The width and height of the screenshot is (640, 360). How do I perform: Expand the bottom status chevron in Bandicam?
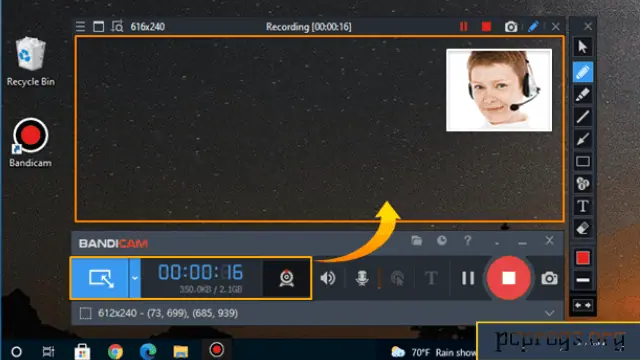[549, 313]
